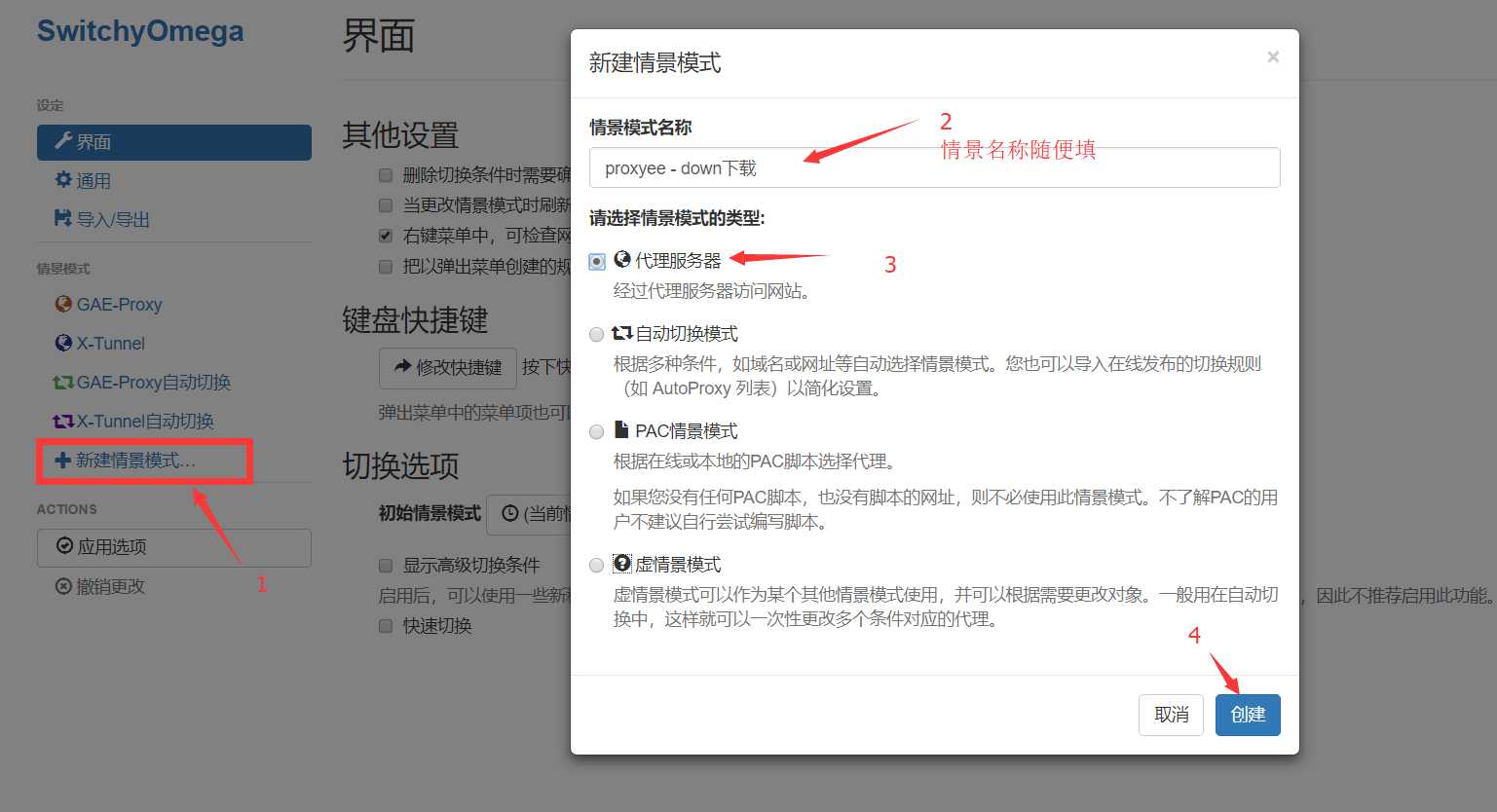The image size is (1497, 812).
Task: Enable the 显示高级切换条件 checkbox
Action: point(386,566)
